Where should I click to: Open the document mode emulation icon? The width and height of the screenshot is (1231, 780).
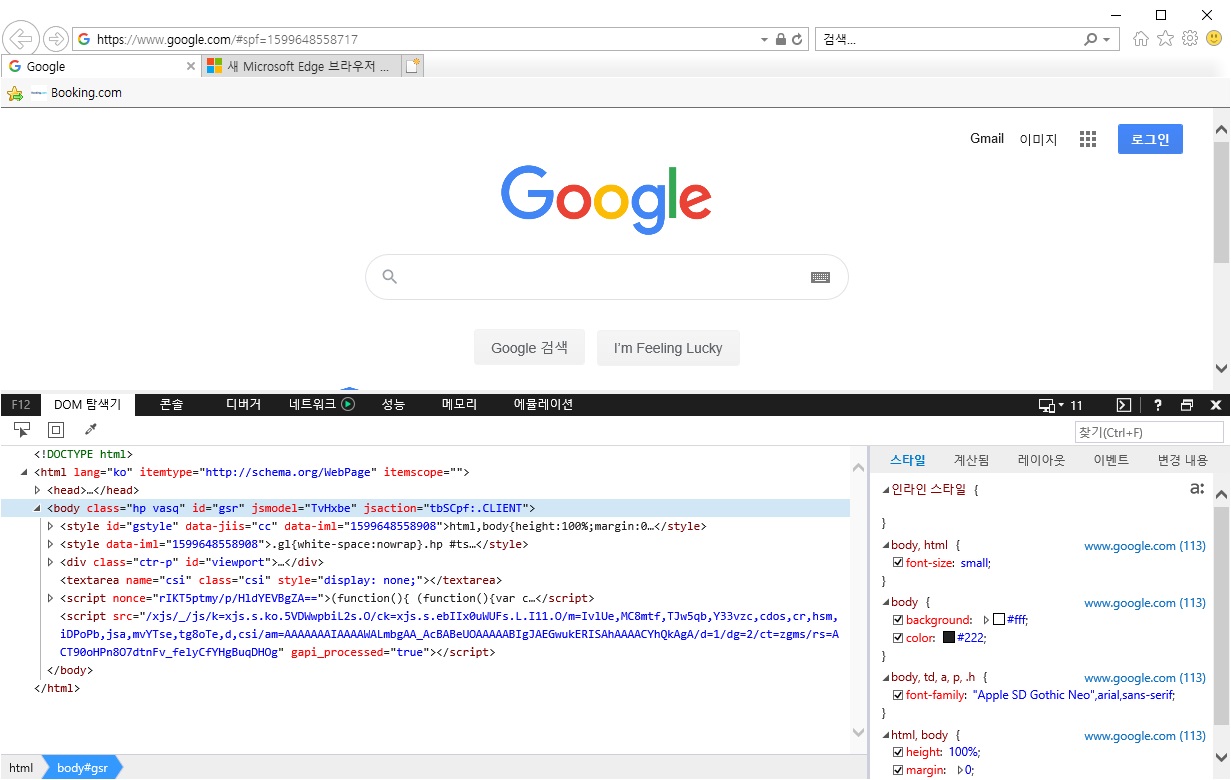[1049, 405]
